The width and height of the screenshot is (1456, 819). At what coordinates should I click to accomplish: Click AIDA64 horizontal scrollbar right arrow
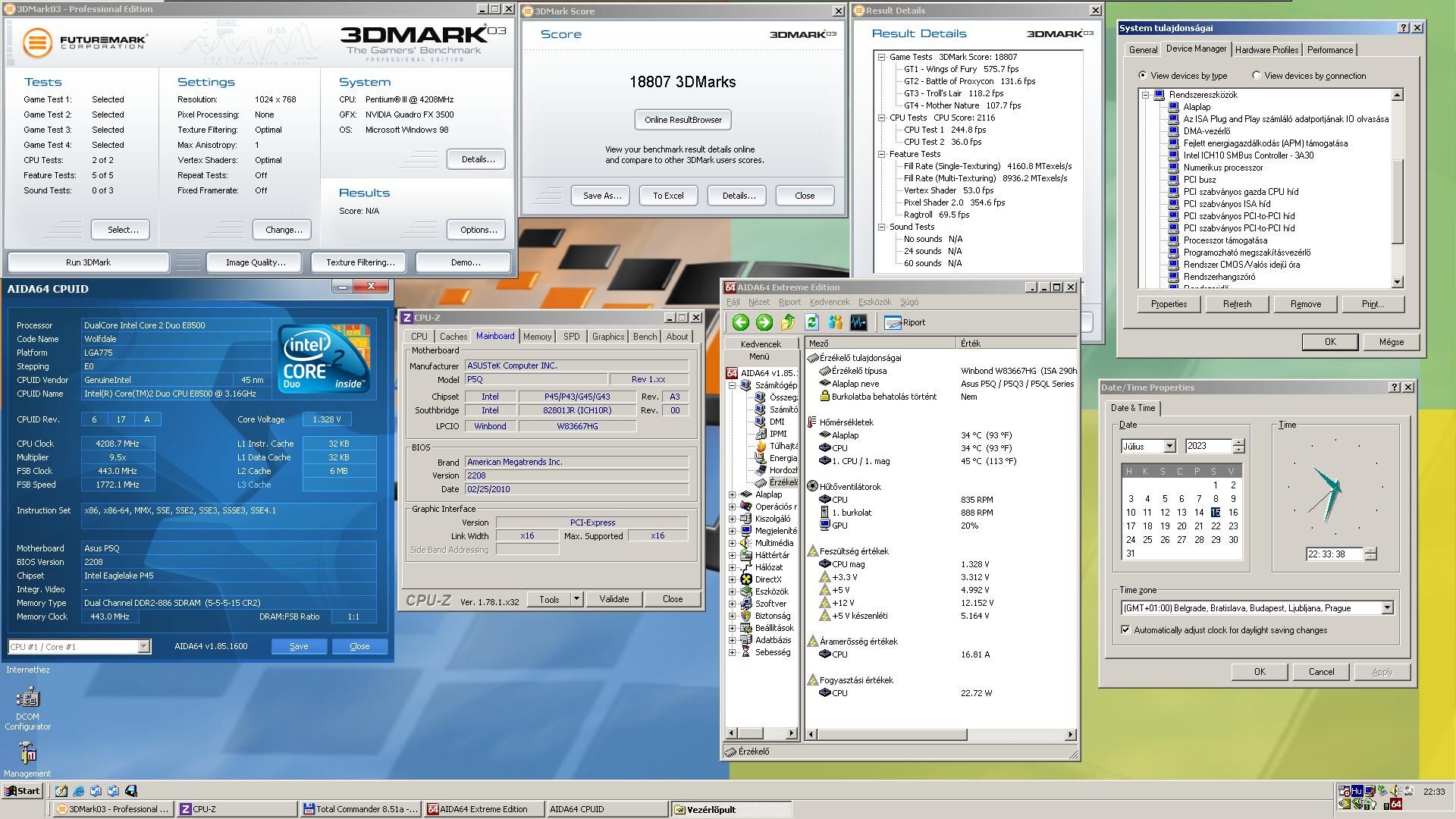1070,734
